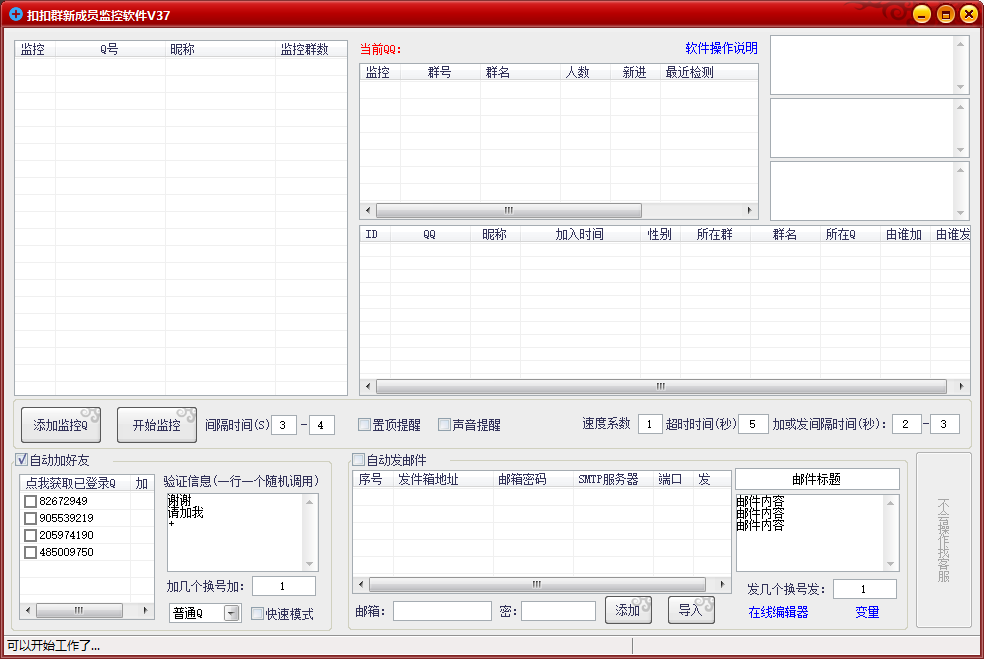The width and height of the screenshot is (984, 659).
Task: Enable the 置顶提醒 checkbox
Action: point(365,425)
